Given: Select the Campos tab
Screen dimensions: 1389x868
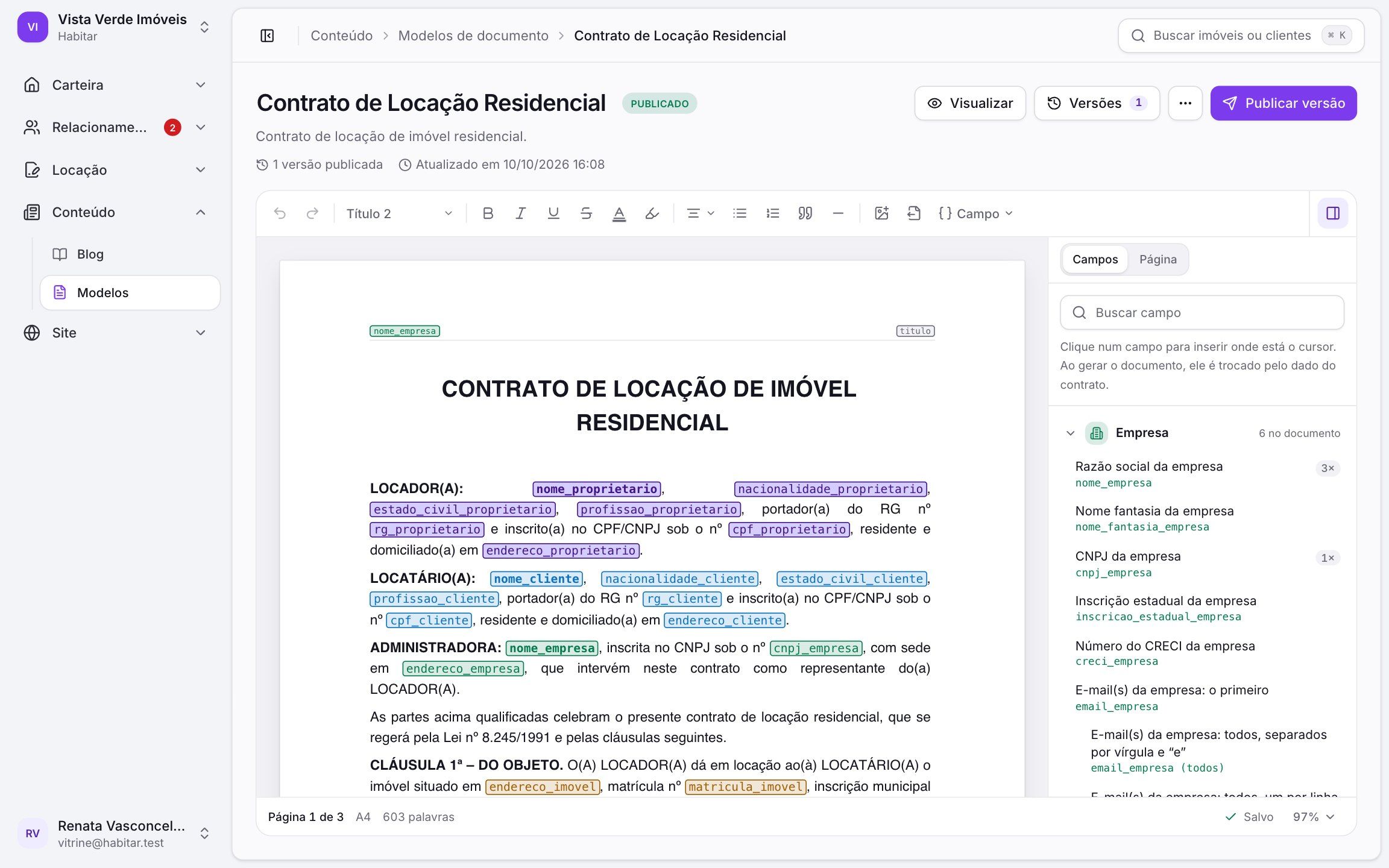Looking at the screenshot, I should point(1095,259).
